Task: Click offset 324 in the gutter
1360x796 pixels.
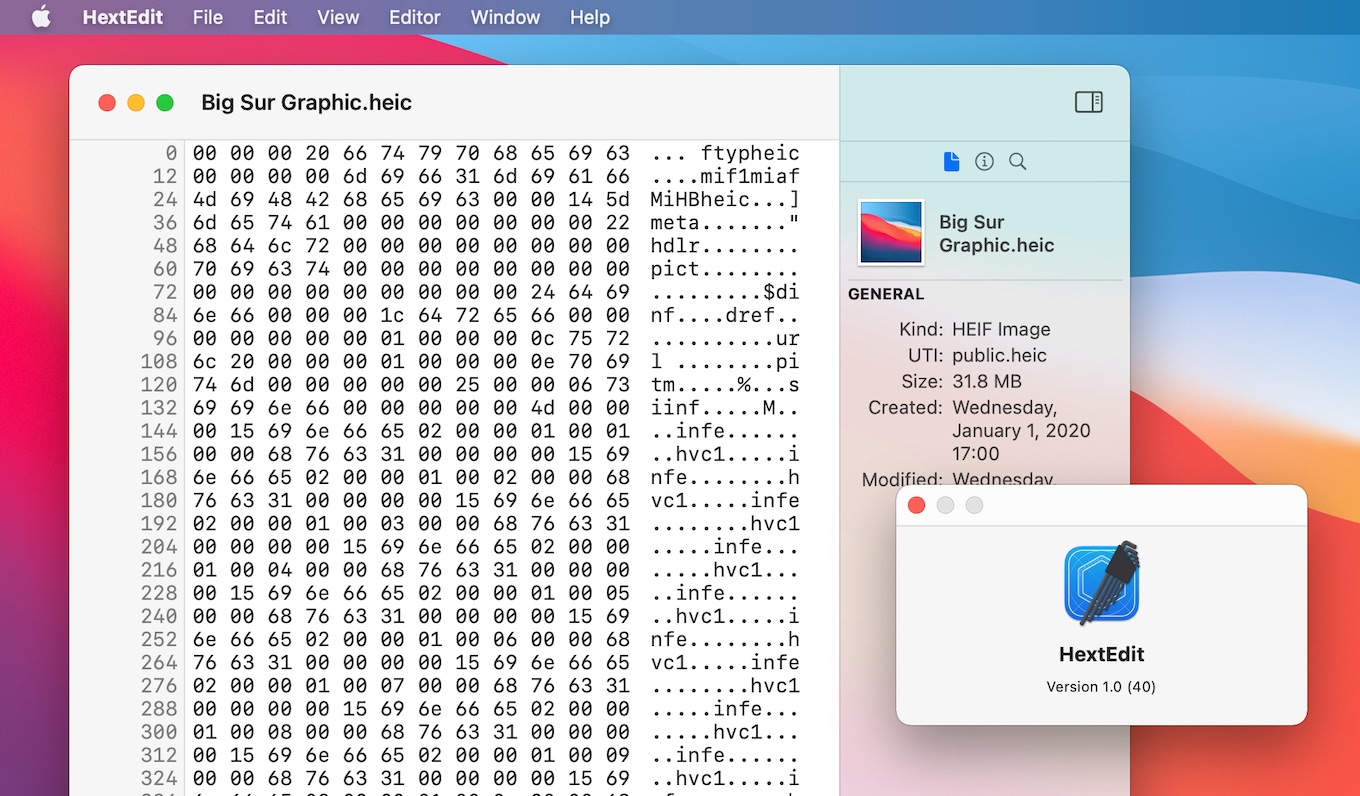Action: click(x=160, y=778)
